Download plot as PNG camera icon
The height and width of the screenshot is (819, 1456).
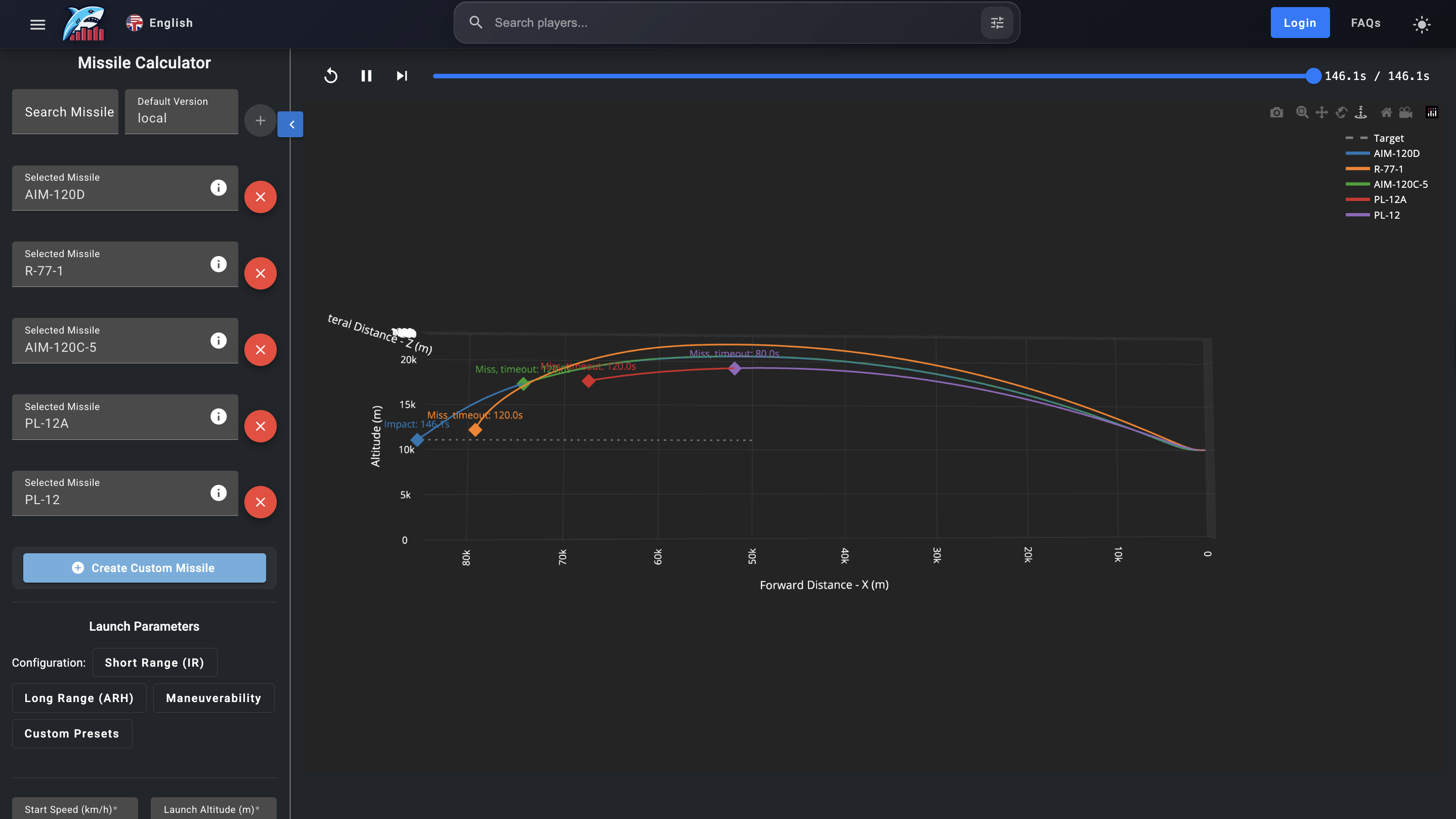1276,112
